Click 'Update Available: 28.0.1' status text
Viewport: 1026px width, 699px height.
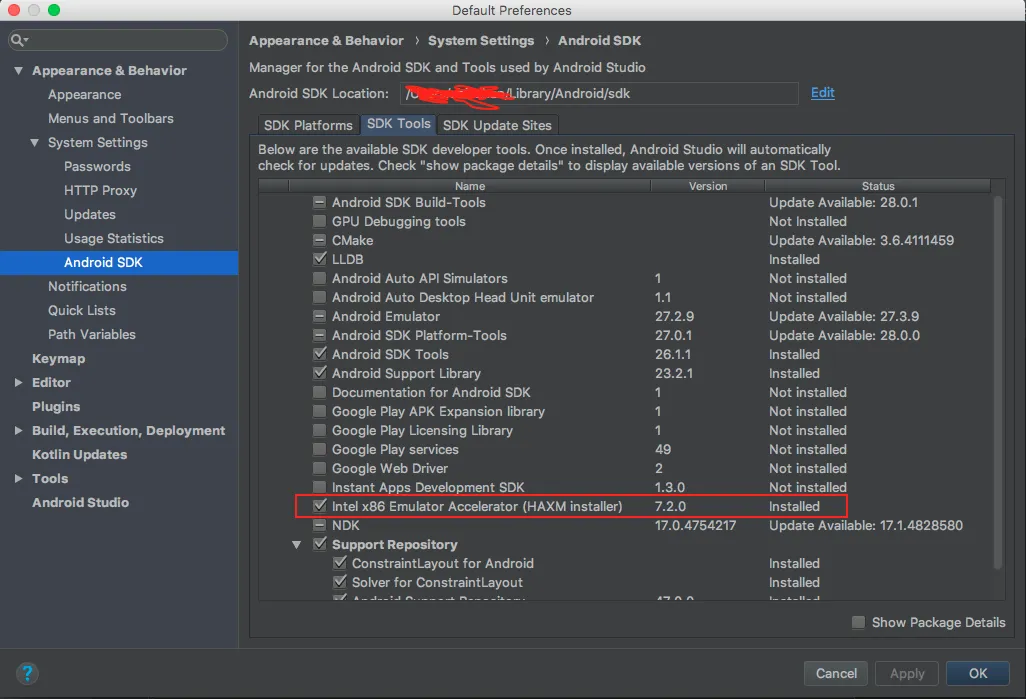(x=843, y=202)
